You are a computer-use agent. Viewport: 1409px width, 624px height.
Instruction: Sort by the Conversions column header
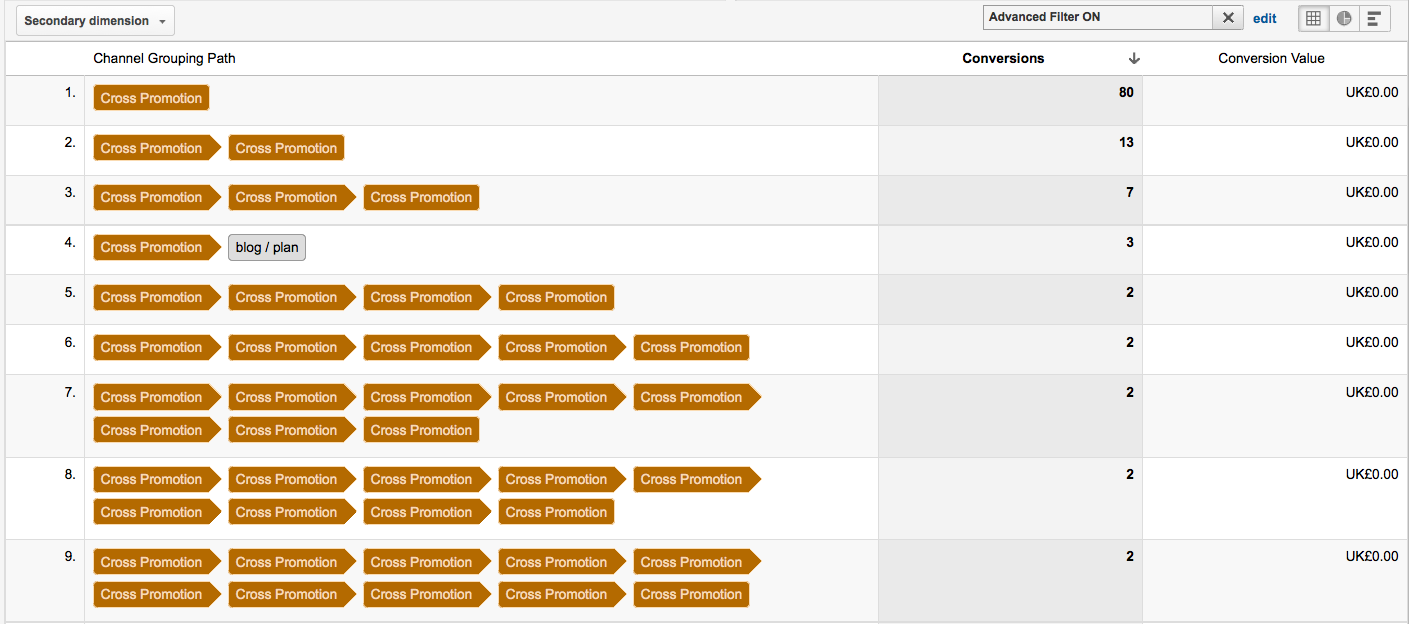(1003, 59)
